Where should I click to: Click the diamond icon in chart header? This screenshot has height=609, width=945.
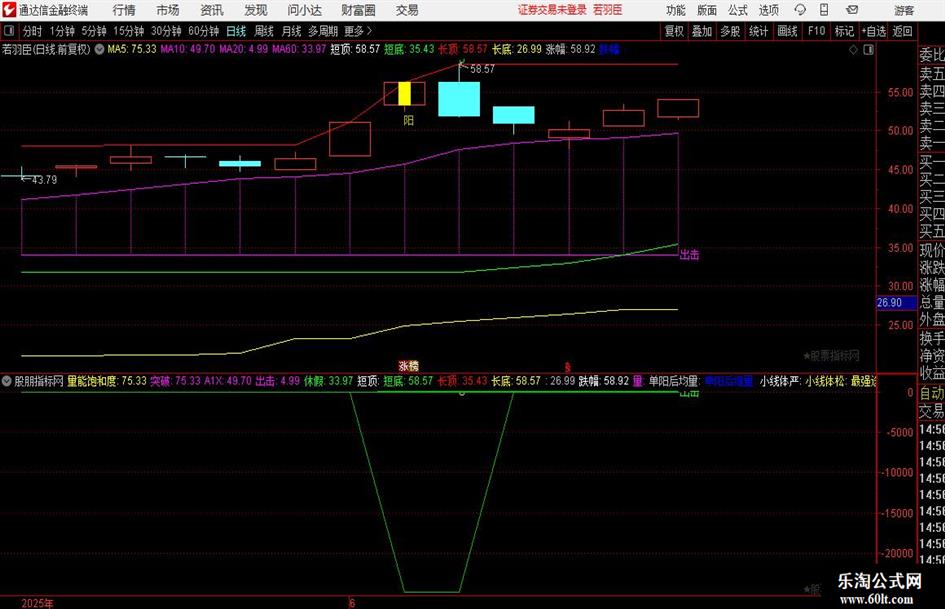coord(853,50)
